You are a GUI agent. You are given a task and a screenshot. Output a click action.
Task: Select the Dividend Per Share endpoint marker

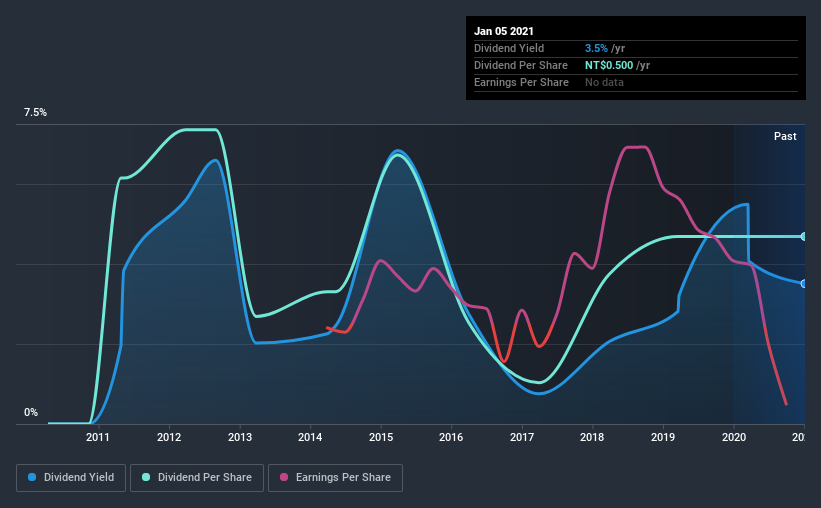(x=804, y=237)
